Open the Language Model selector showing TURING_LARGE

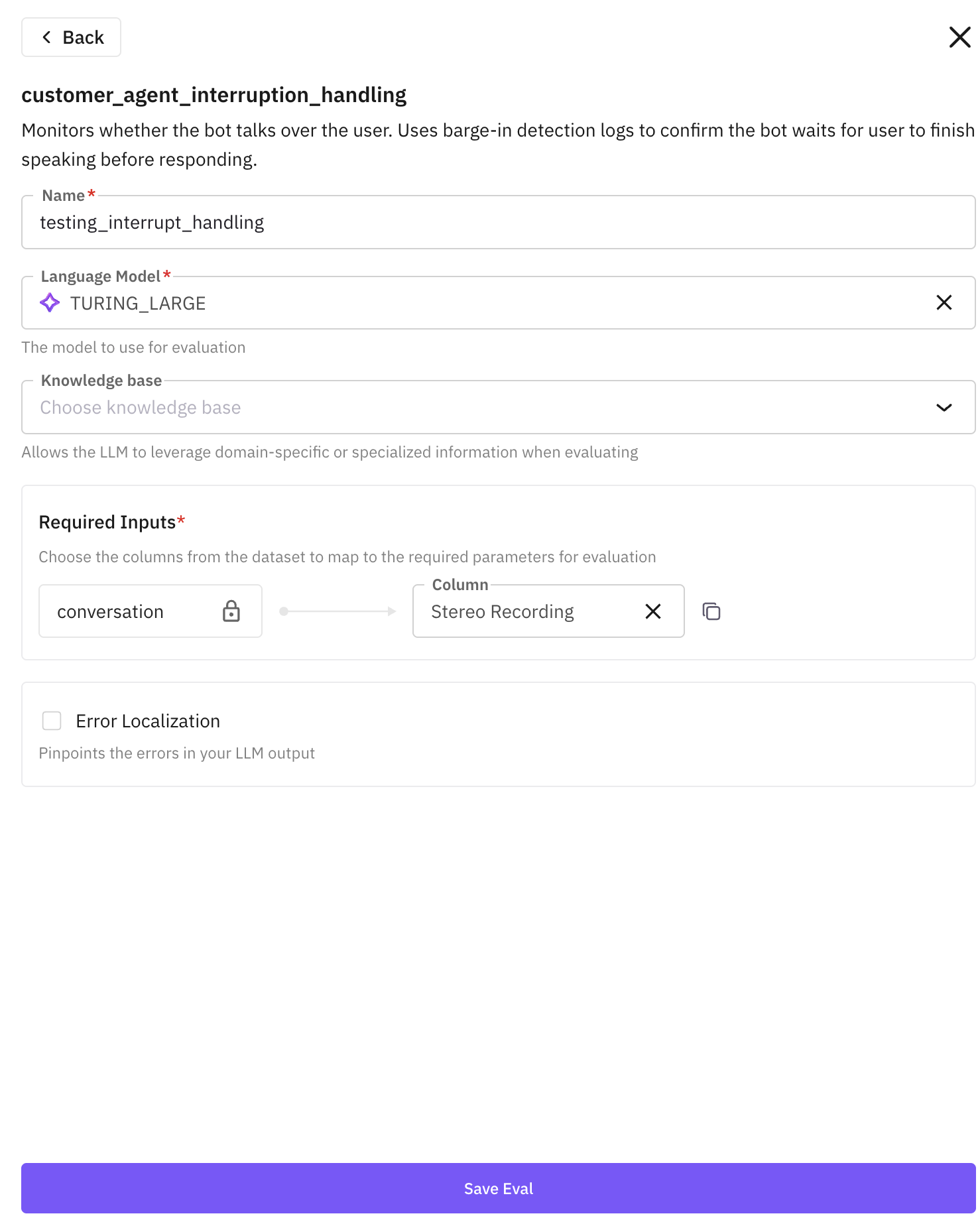coord(464,303)
